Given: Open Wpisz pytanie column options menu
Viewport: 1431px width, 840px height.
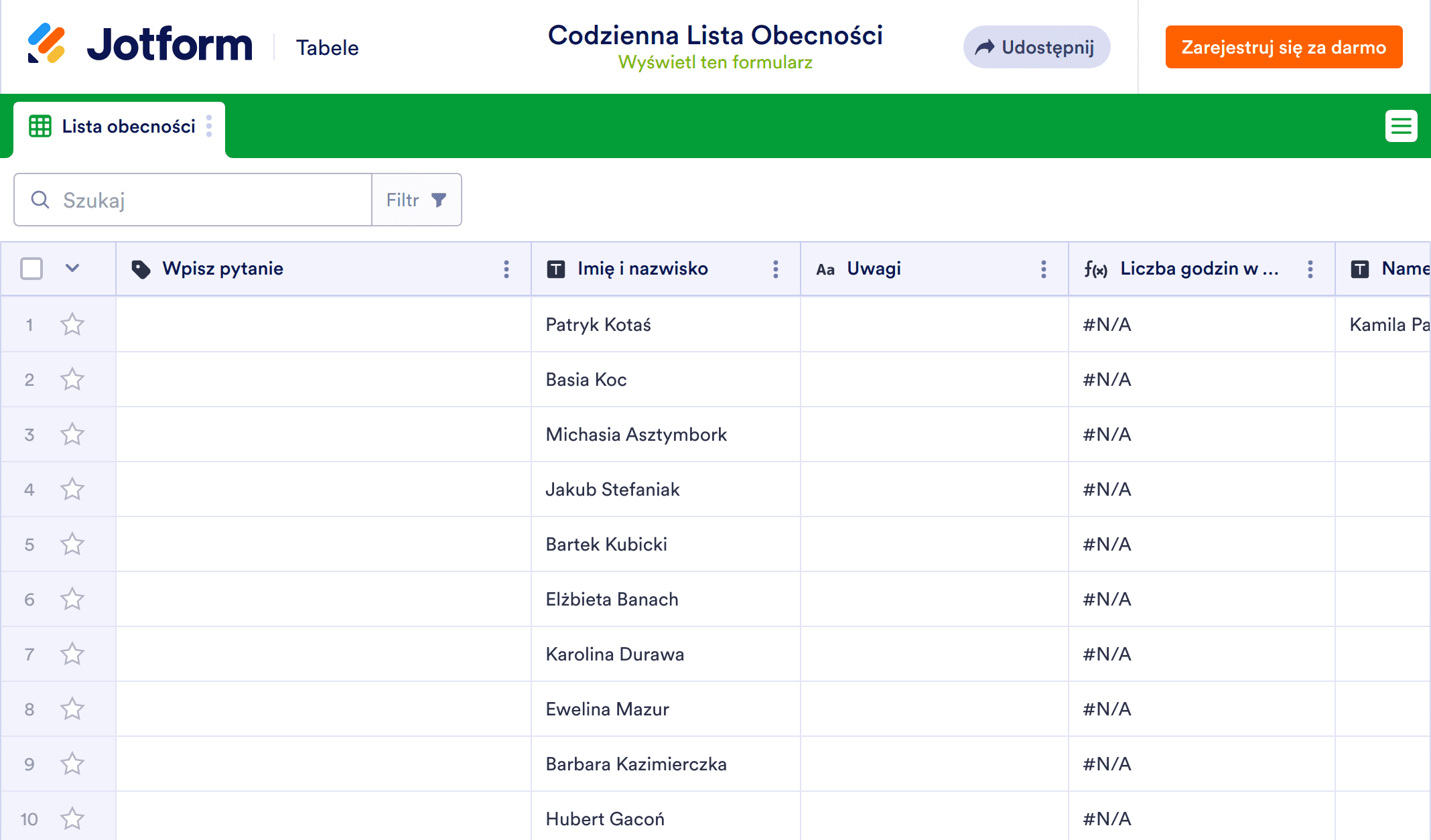Looking at the screenshot, I should [x=506, y=269].
